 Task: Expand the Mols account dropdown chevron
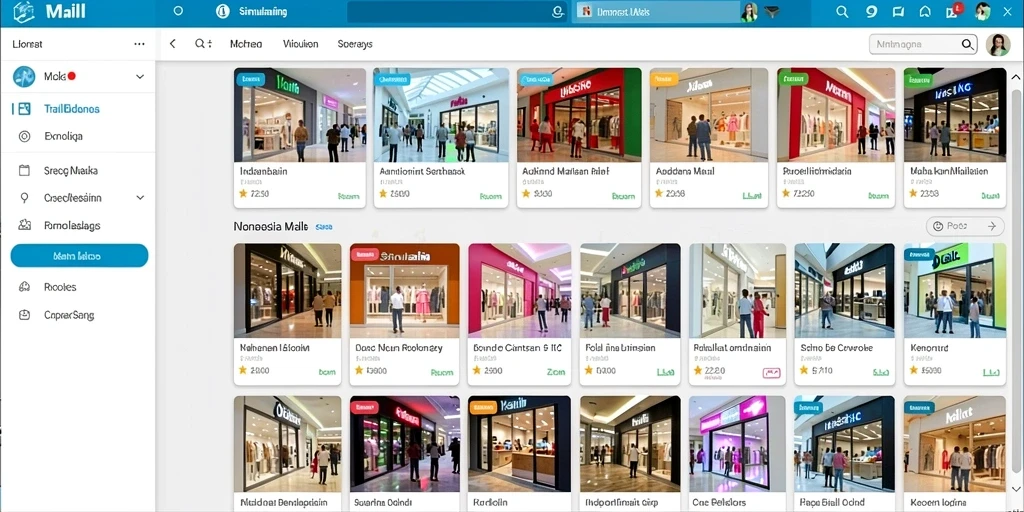[x=140, y=76]
